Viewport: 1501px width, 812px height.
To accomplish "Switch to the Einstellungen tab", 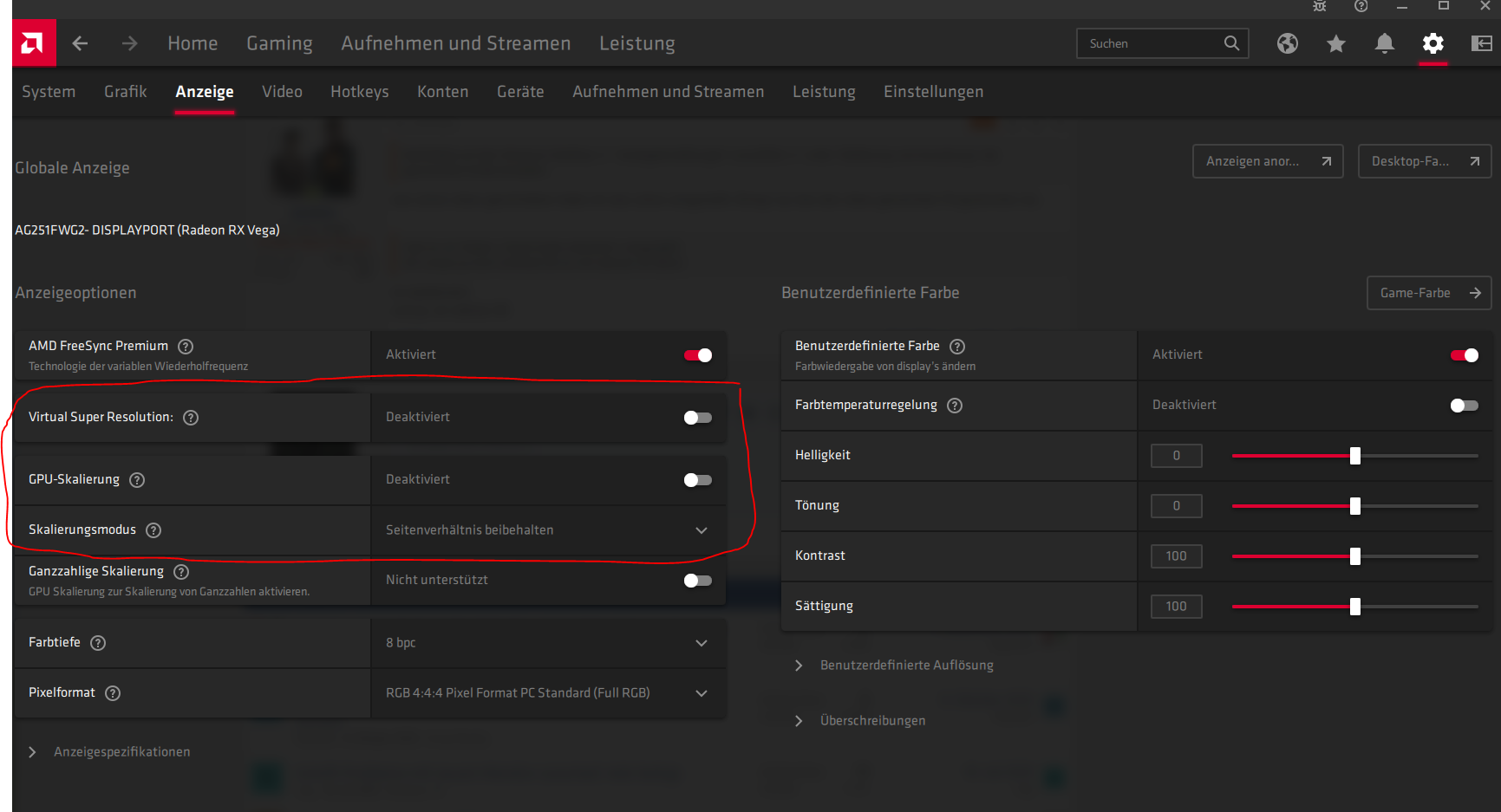I will (x=934, y=92).
